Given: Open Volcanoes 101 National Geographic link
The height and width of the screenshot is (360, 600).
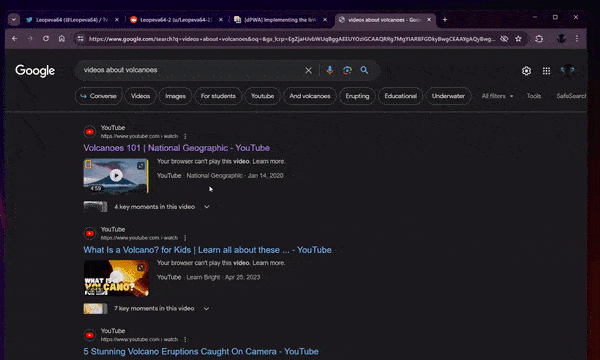Looking at the screenshot, I should pos(176,148).
